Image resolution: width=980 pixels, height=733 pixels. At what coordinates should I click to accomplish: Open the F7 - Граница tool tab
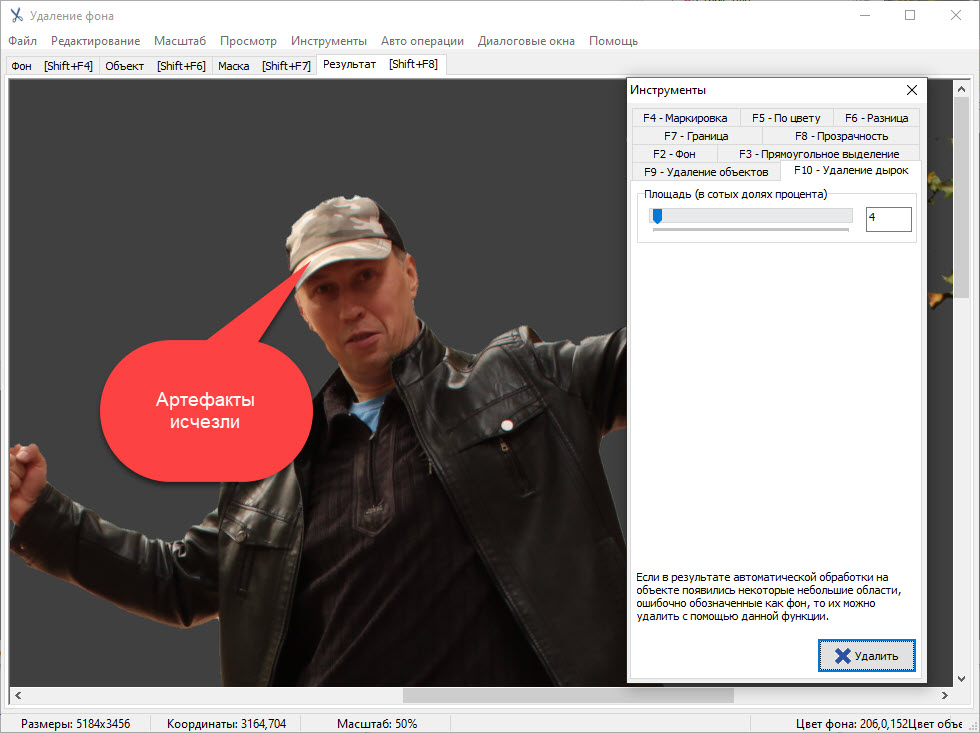(696, 136)
